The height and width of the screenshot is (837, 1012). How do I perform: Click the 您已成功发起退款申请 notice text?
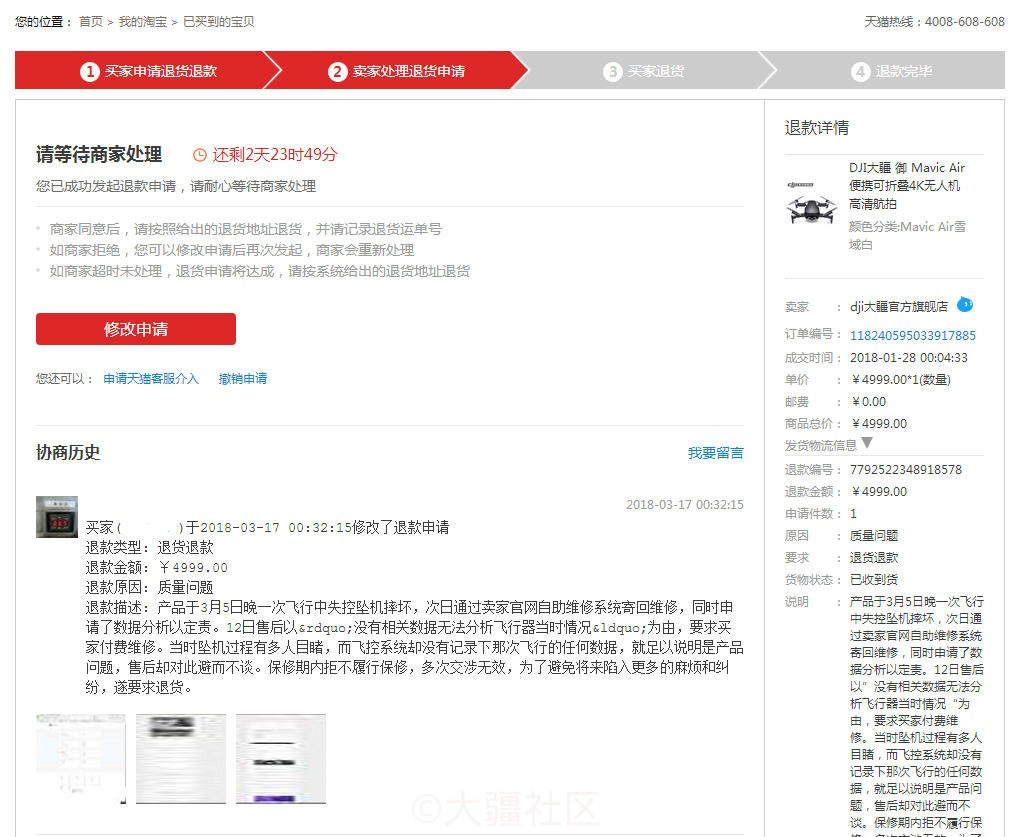(x=176, y=187)
